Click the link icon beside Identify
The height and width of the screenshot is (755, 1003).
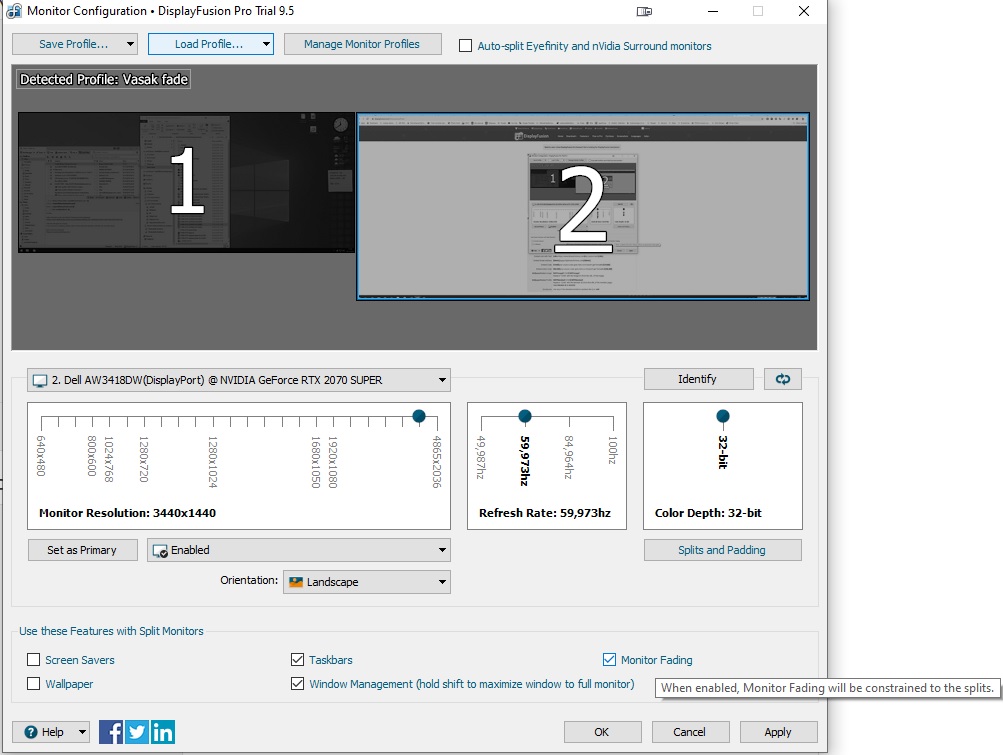[x=782, y=379]
